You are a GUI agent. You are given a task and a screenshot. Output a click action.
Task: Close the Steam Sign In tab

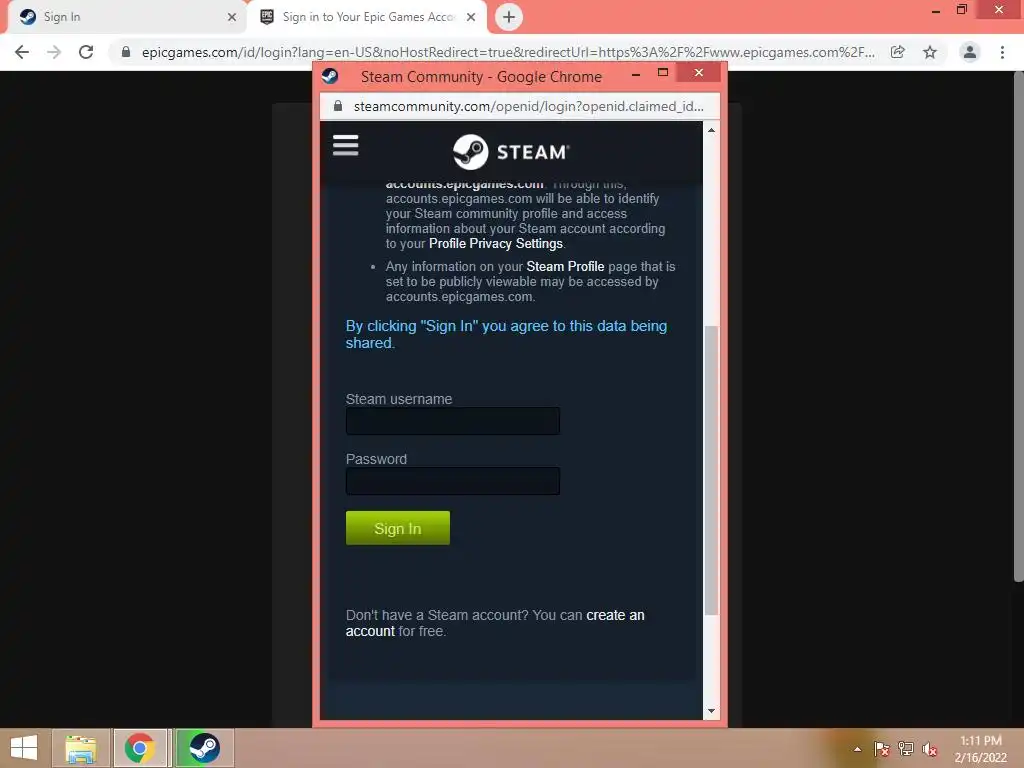coord(232,17)
